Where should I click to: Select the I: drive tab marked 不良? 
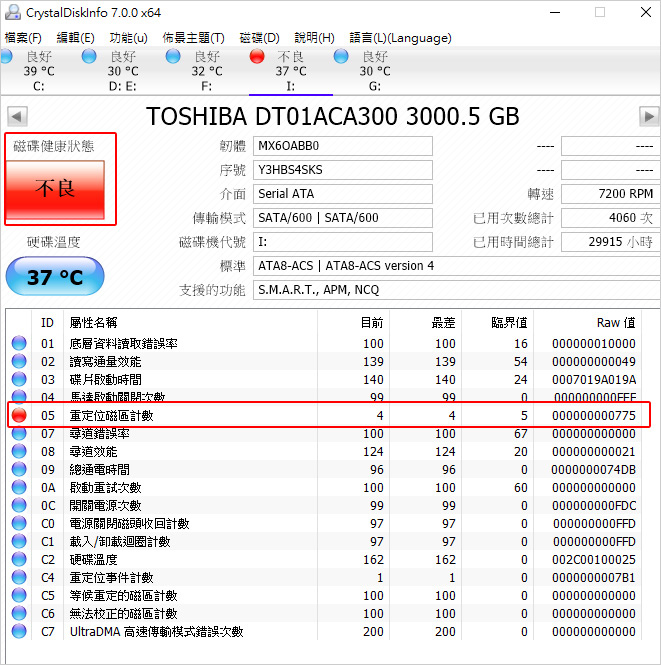coord(290,71)
